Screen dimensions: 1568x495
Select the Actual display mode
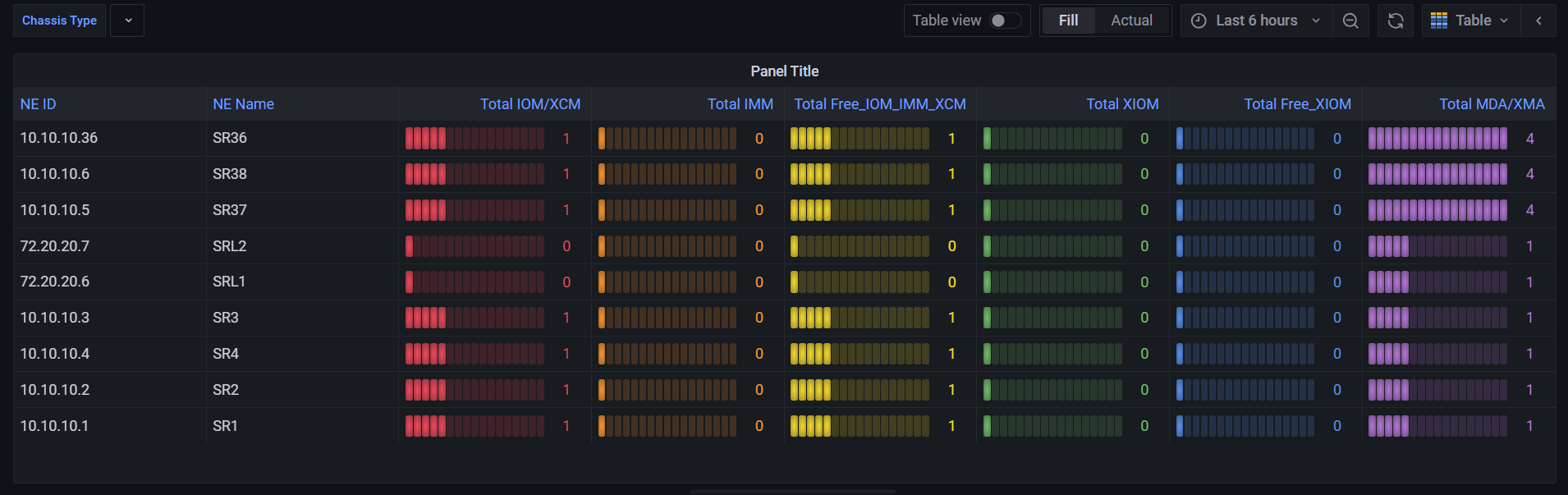click(1131, 21)
